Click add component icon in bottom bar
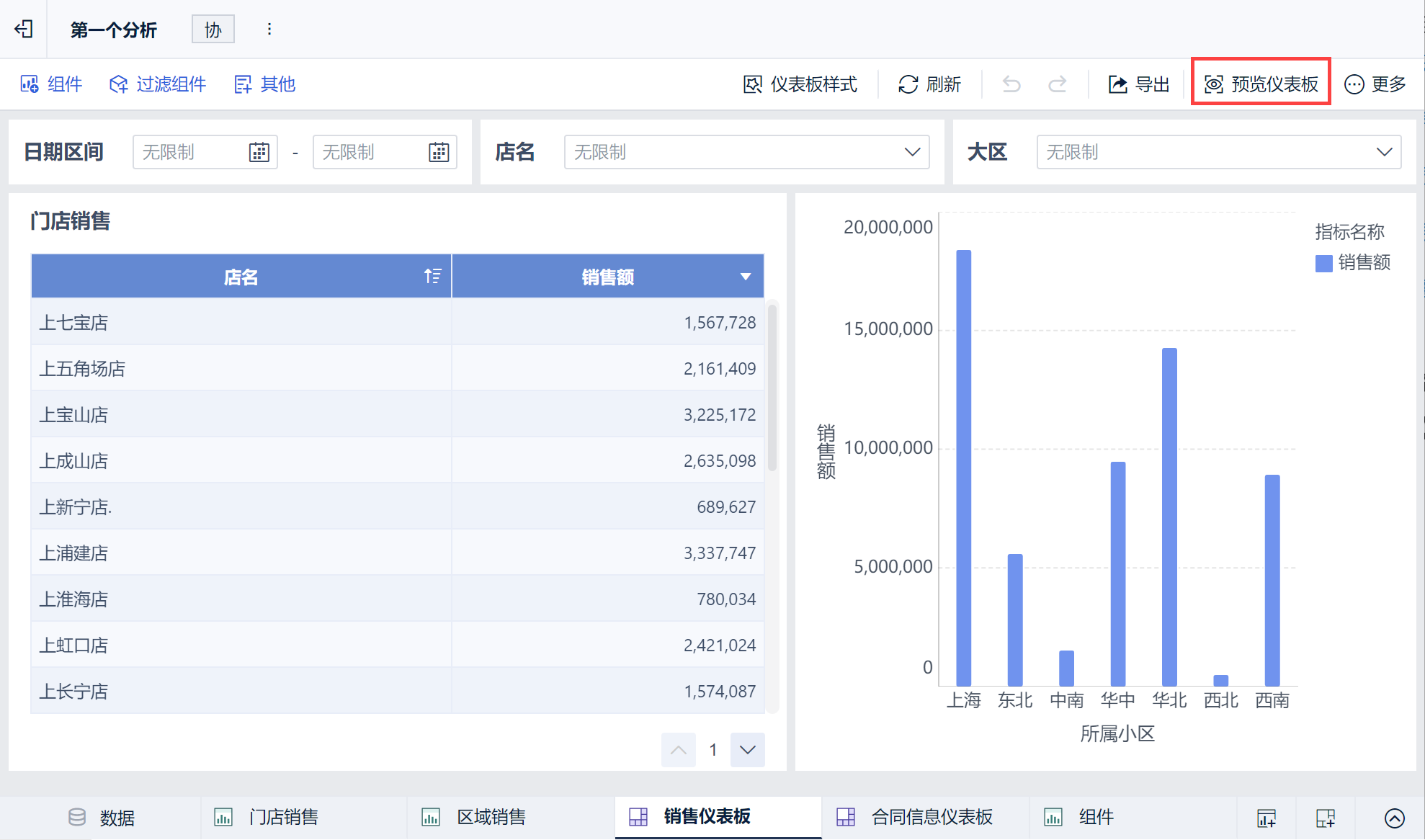The height and width of the screenshot is (840, 1425). [1267, 818]
